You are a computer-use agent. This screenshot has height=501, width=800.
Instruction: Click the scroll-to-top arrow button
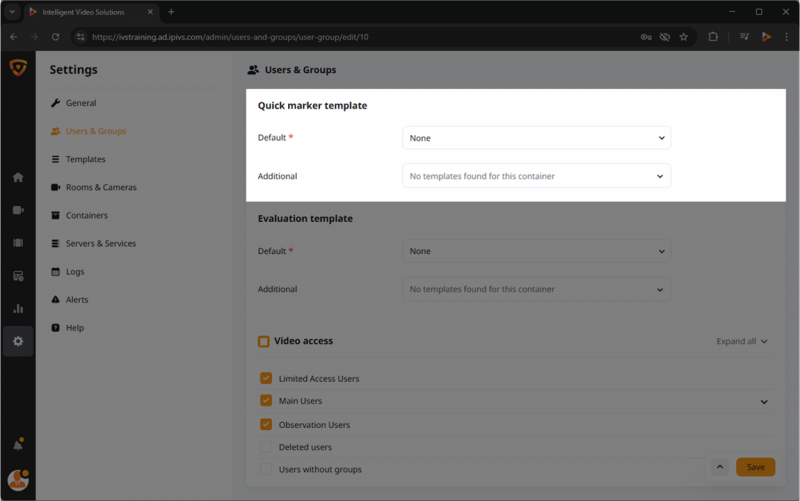coord(720,467)
